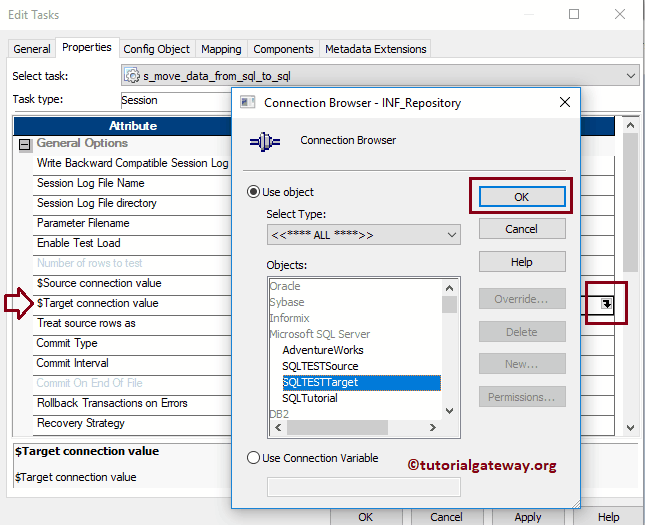Select the Commit Interval attribute row
The height and width of the screenshot is (525, 645).
[132, 363]
